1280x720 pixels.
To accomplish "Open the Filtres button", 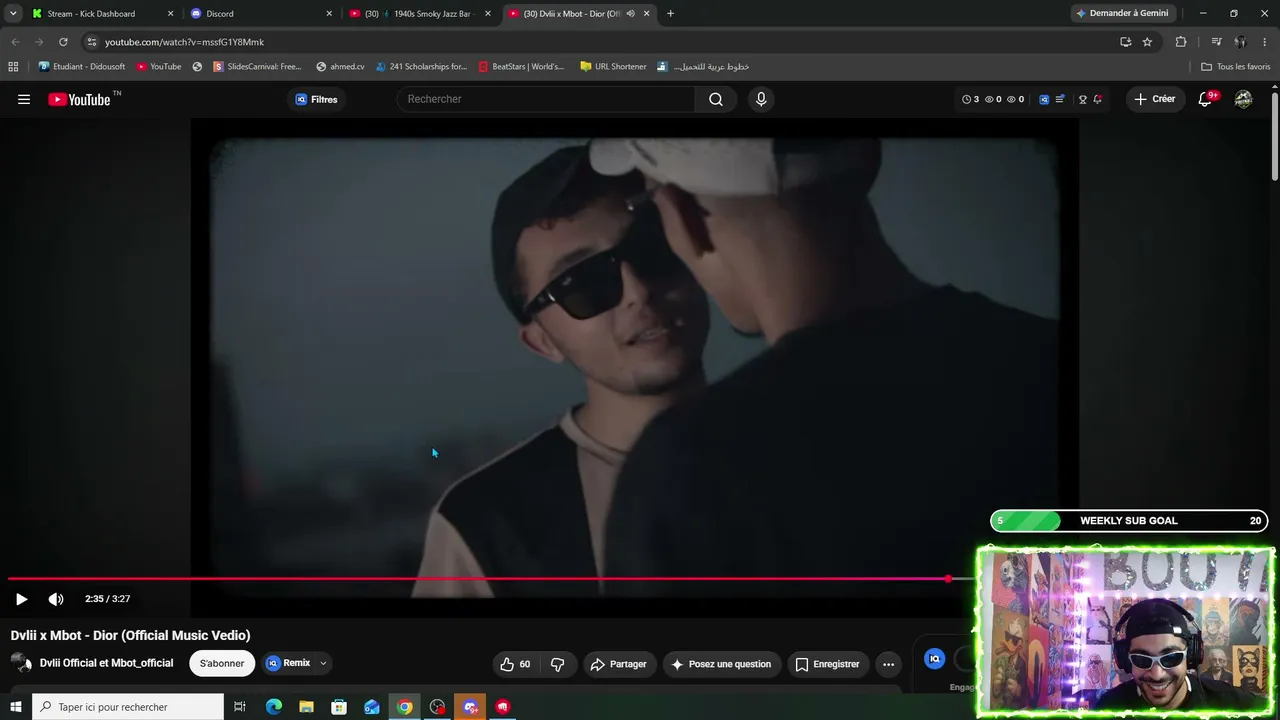I will (316, 99).
